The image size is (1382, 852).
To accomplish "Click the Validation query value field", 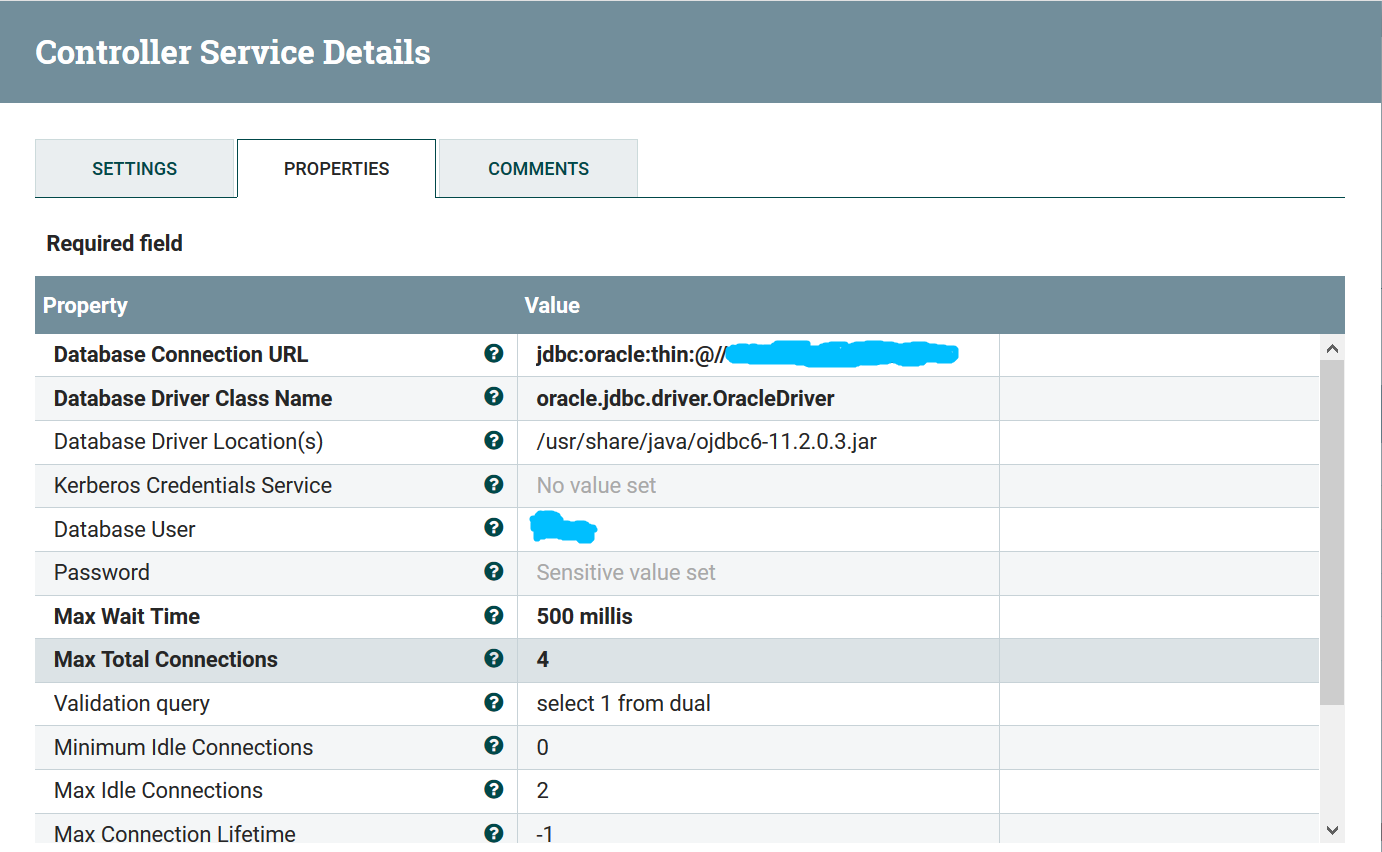I will tap(624, 704).
